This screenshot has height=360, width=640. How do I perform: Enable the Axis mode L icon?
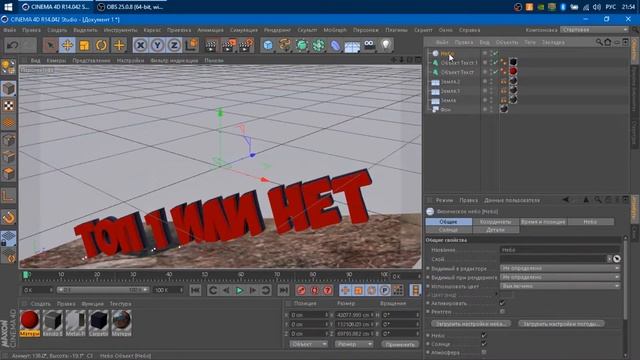coord(8,196)
